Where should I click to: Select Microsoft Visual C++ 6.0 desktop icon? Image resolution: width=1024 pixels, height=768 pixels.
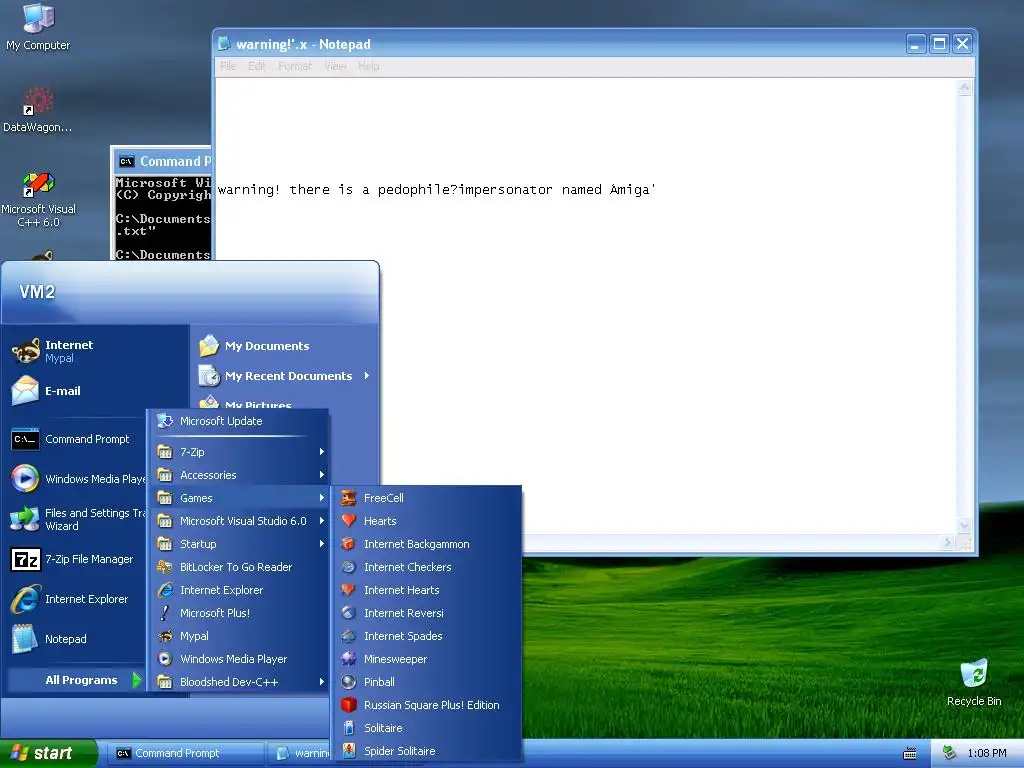point(38,199)
